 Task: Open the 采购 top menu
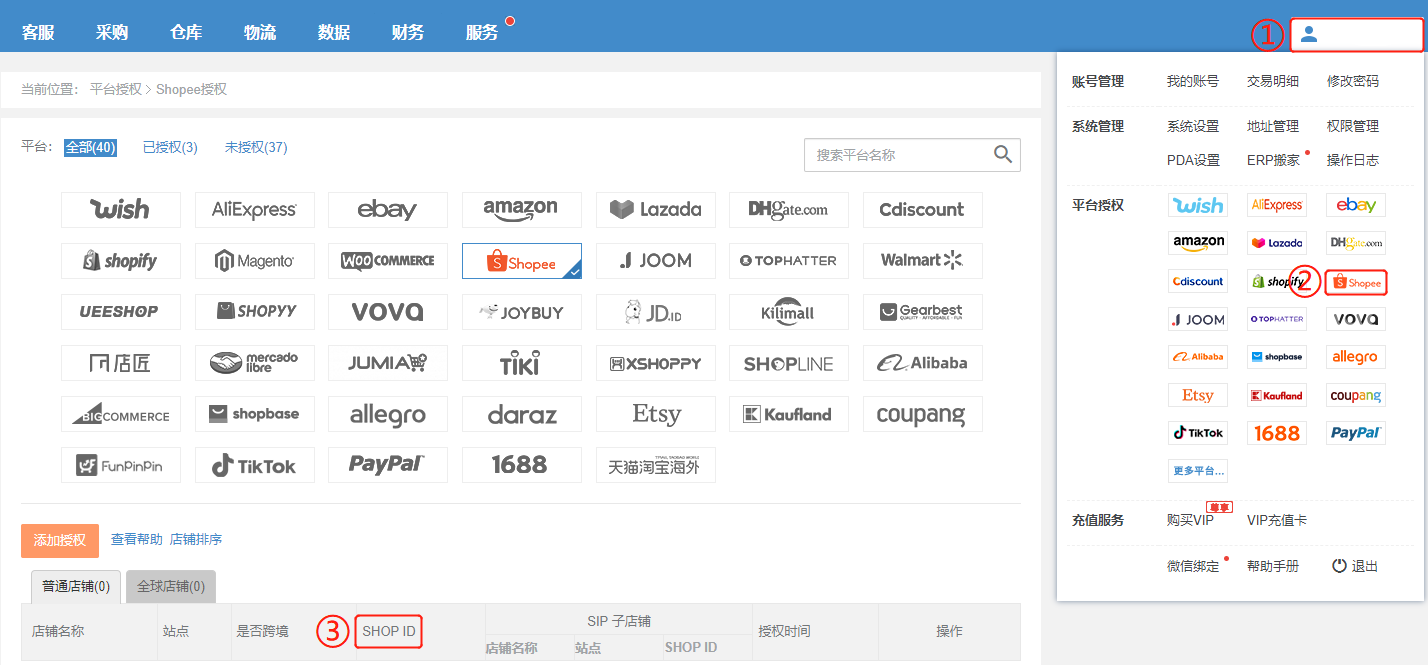point(112,32)
